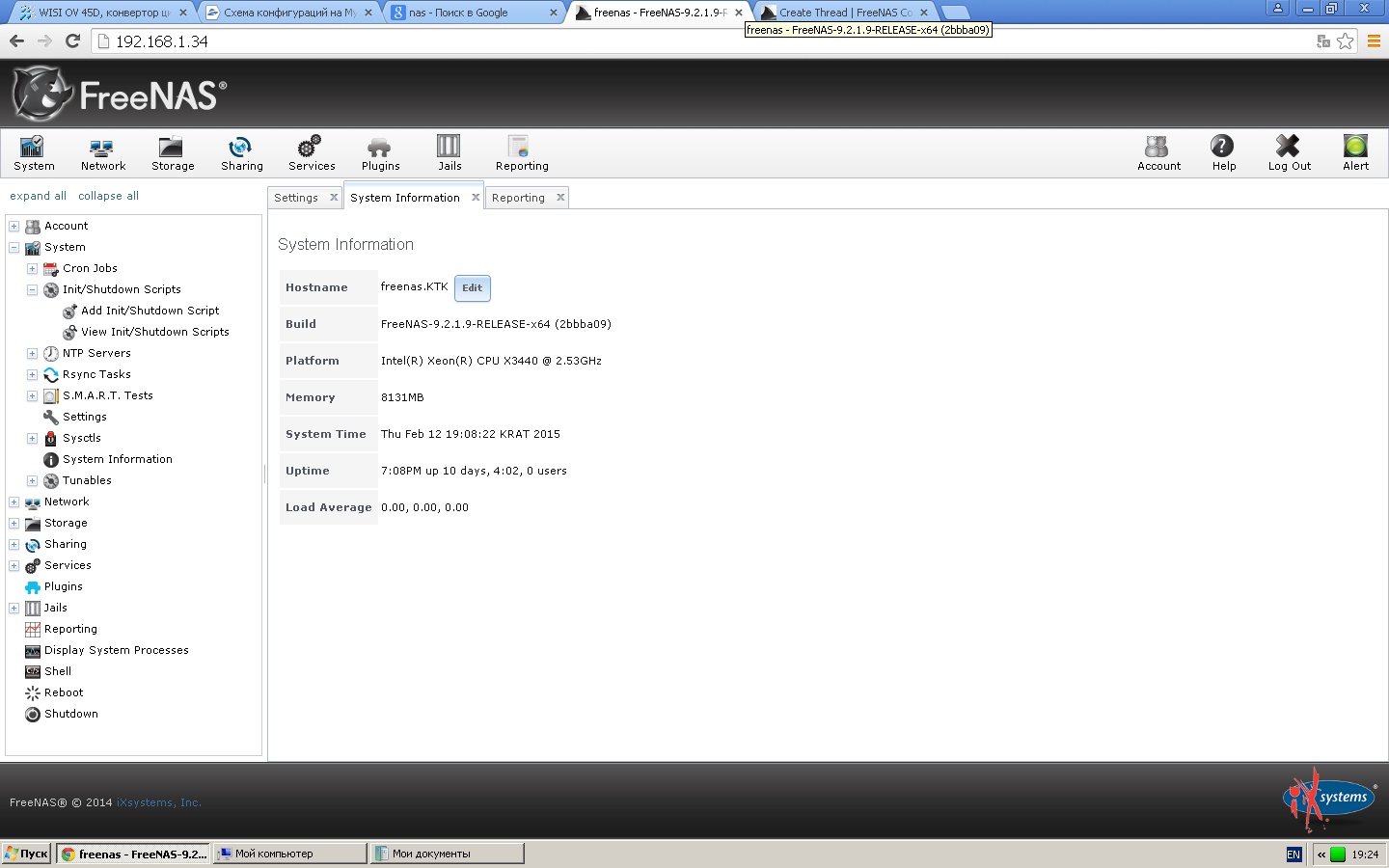
Task: Expand the Jails tree node
Action: pyautogui.click(x=14, y=609)
